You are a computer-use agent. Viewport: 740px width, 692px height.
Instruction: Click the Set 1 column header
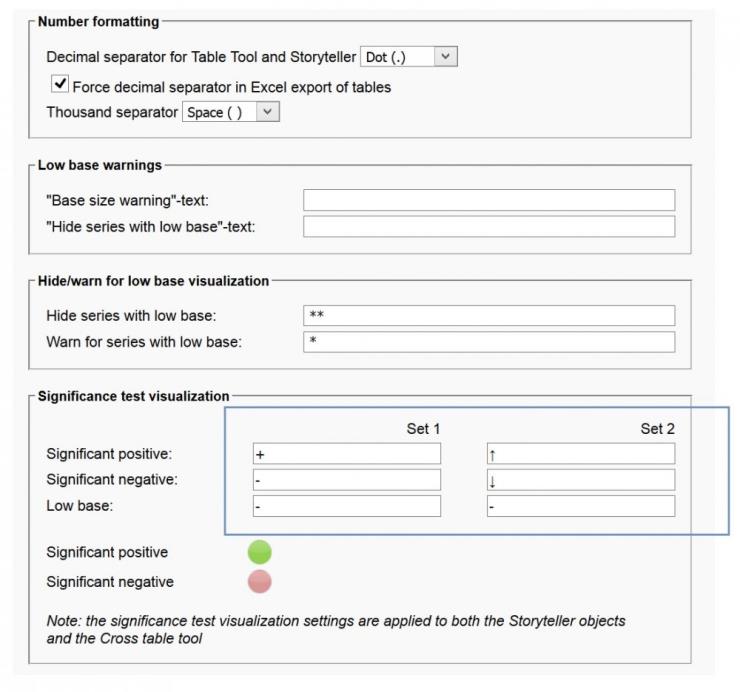[423, 429]
